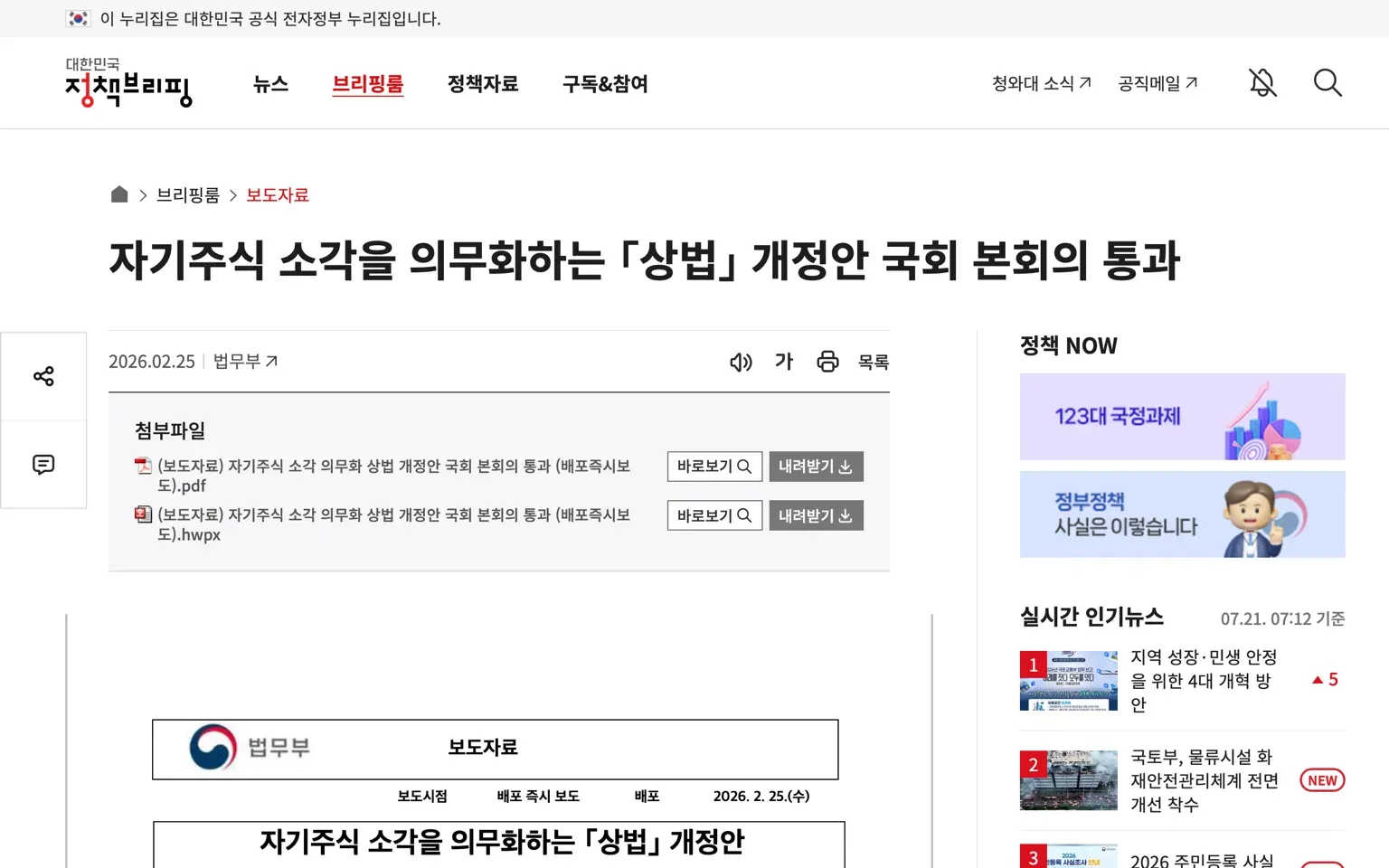Click the NEW badge on rank 2 news
The width and height of the screenshot is (1389, 868).
tap(1322, 780)
